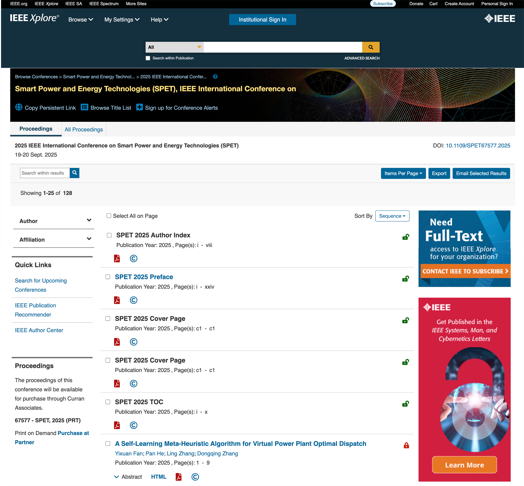Open the All search scope dropdown
Screen dimensions: 524x486
pyautogui.click(x=175, y=47)
